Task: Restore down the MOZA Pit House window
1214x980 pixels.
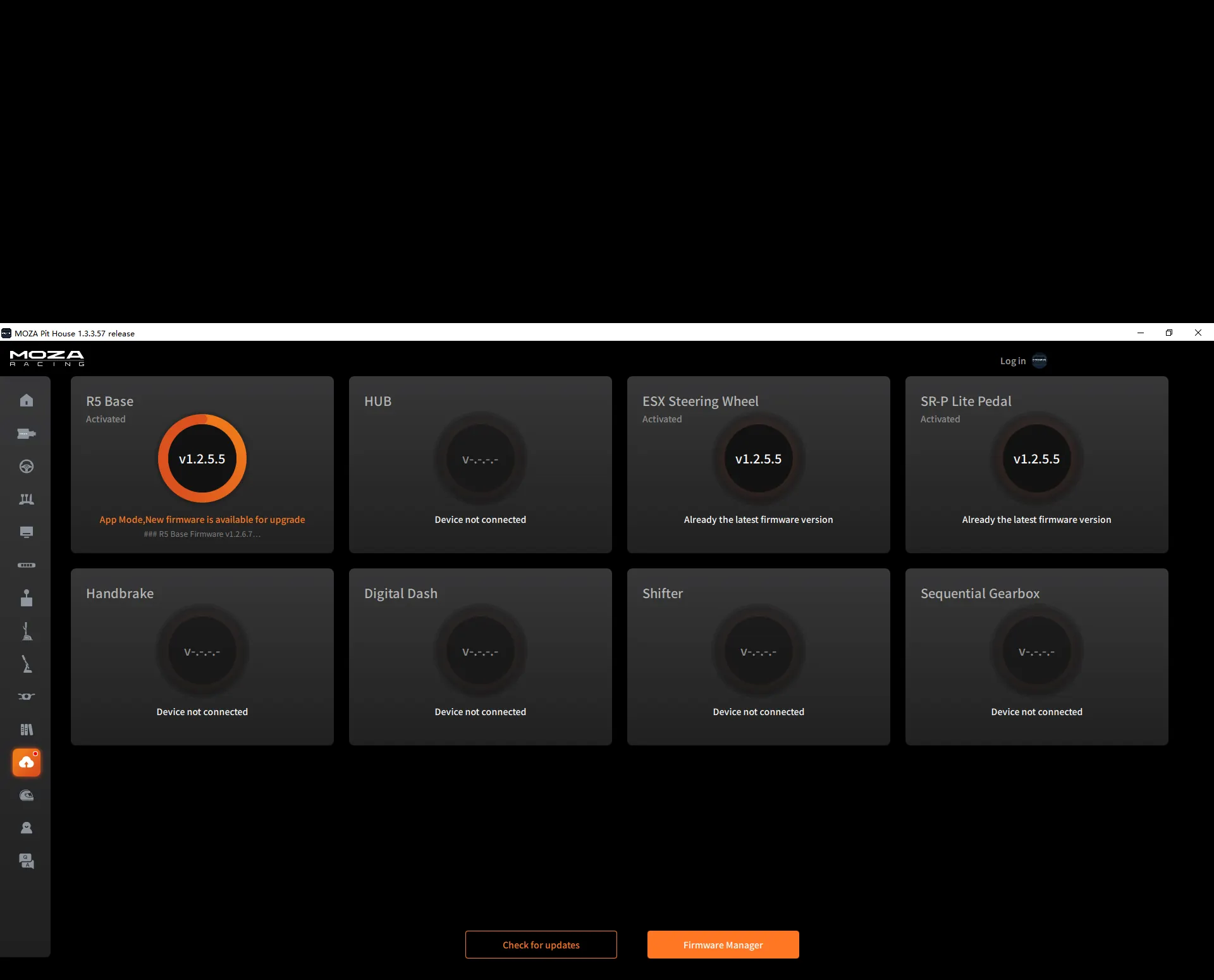Action: tap(1169, 333)
